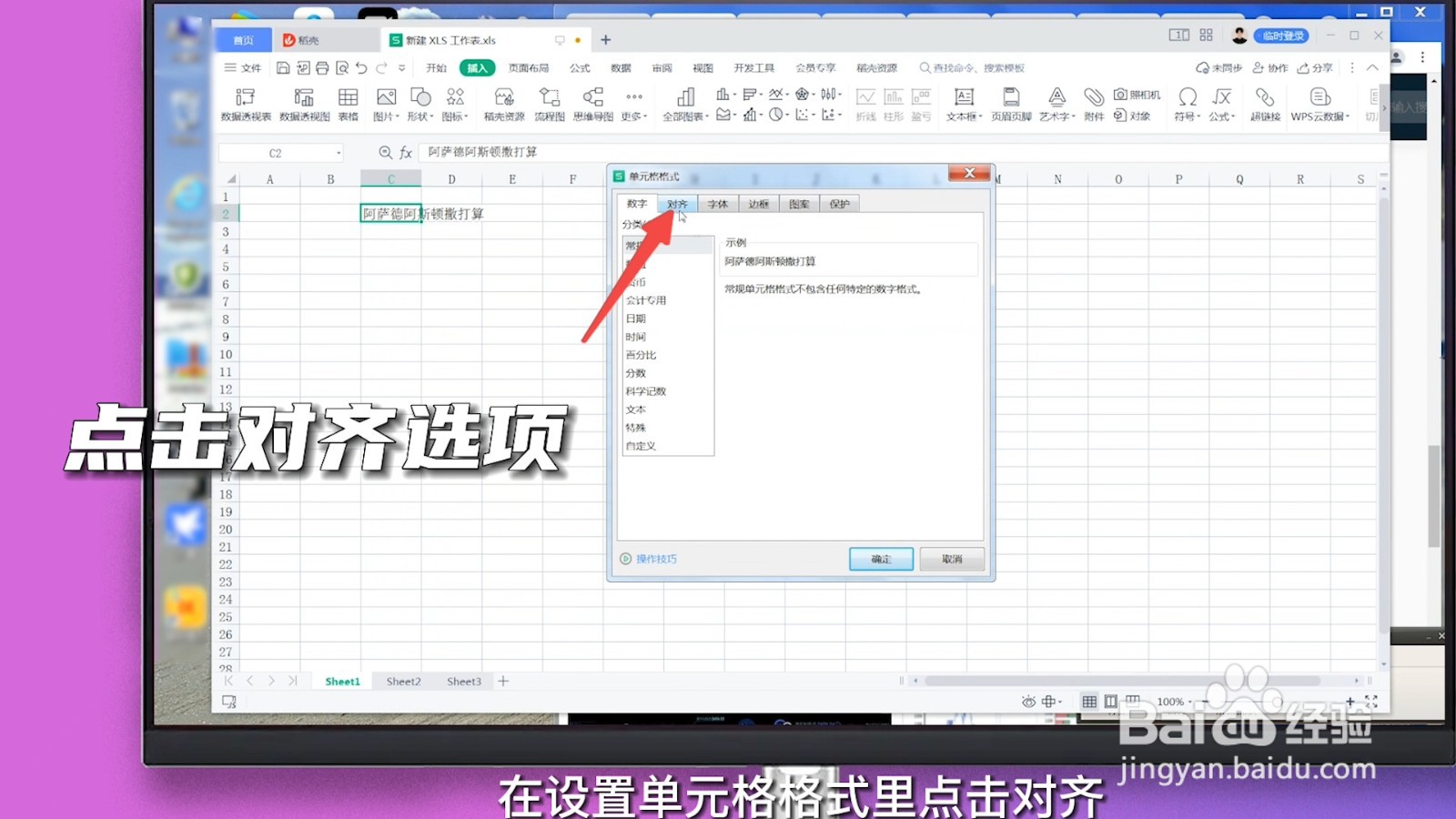1456x819 pixels.
Task: Insert header and footer (页眉页脚)
Action: (x=1011, y=105)
